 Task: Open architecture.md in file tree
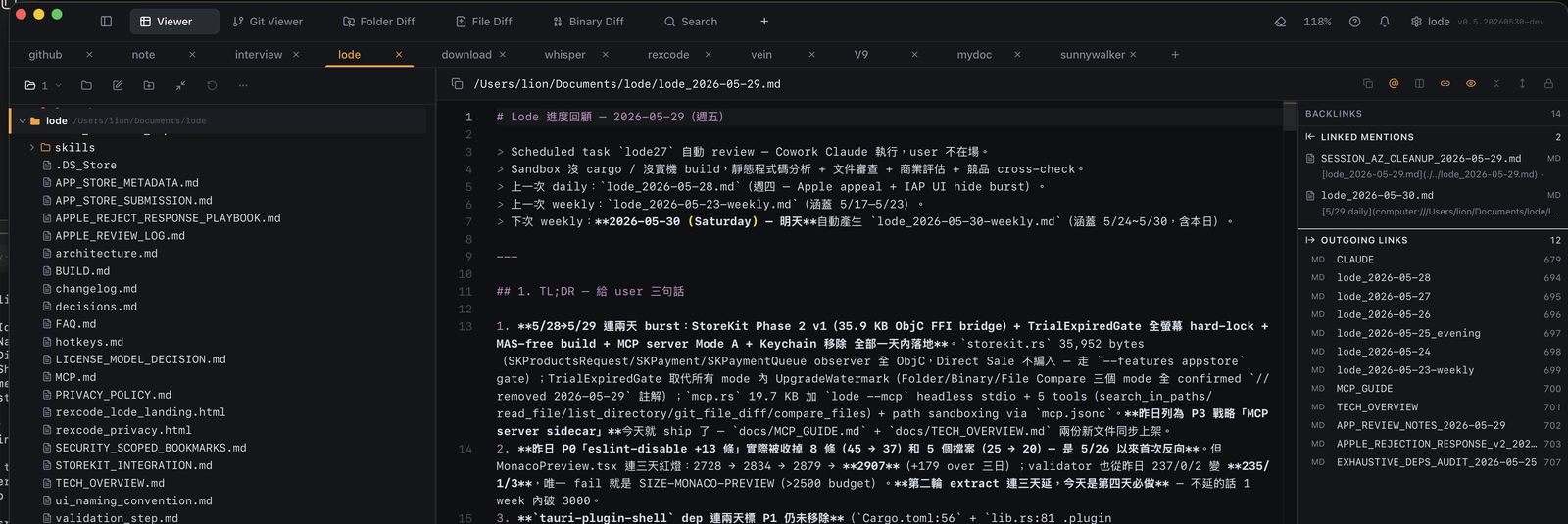point(106,254)
